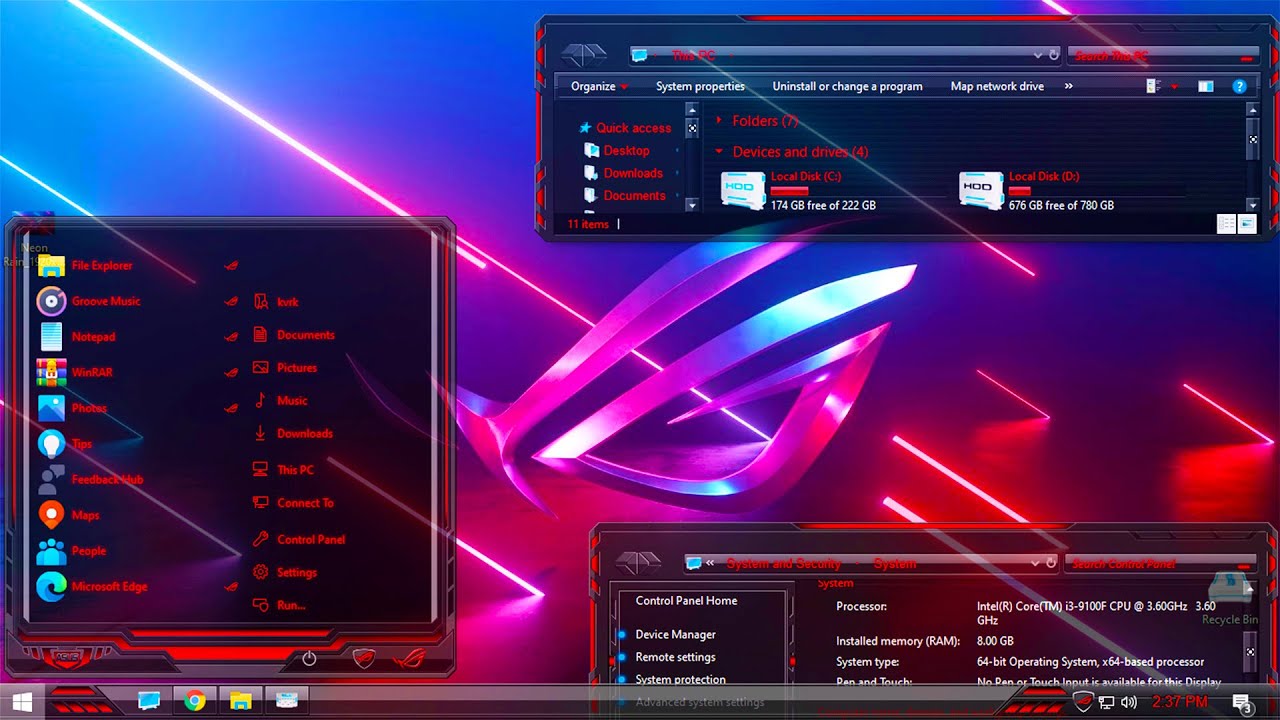Screen dimensions: 1280x720
Task: Launch Microsoft Edge from the start menu
Action: point(109,587)
